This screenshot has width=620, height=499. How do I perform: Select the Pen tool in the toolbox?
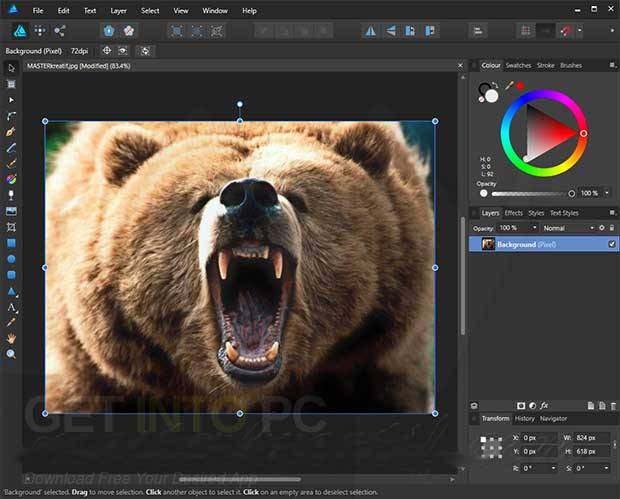click(11, 132)
